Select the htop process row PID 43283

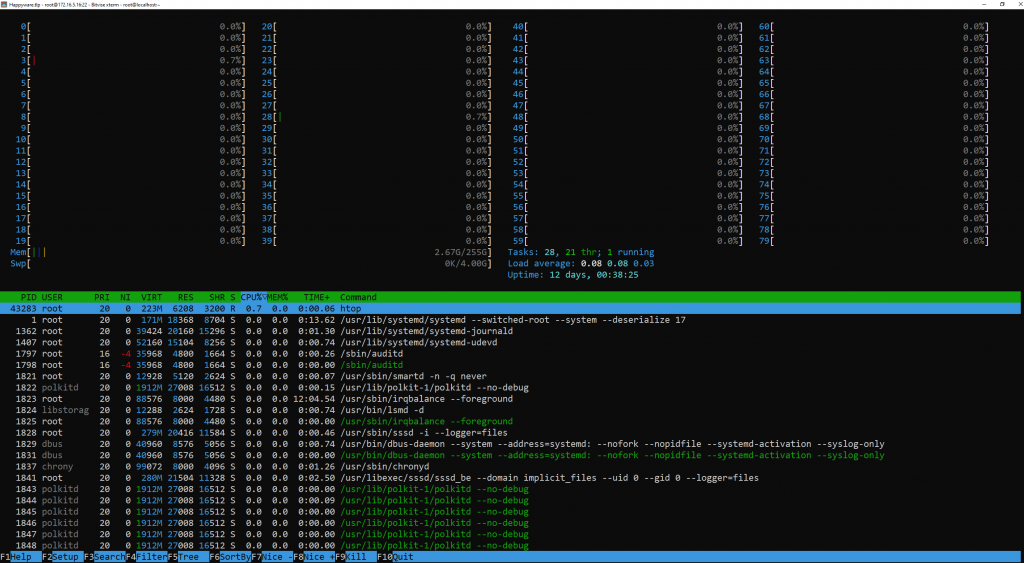(x=512, y=308)
